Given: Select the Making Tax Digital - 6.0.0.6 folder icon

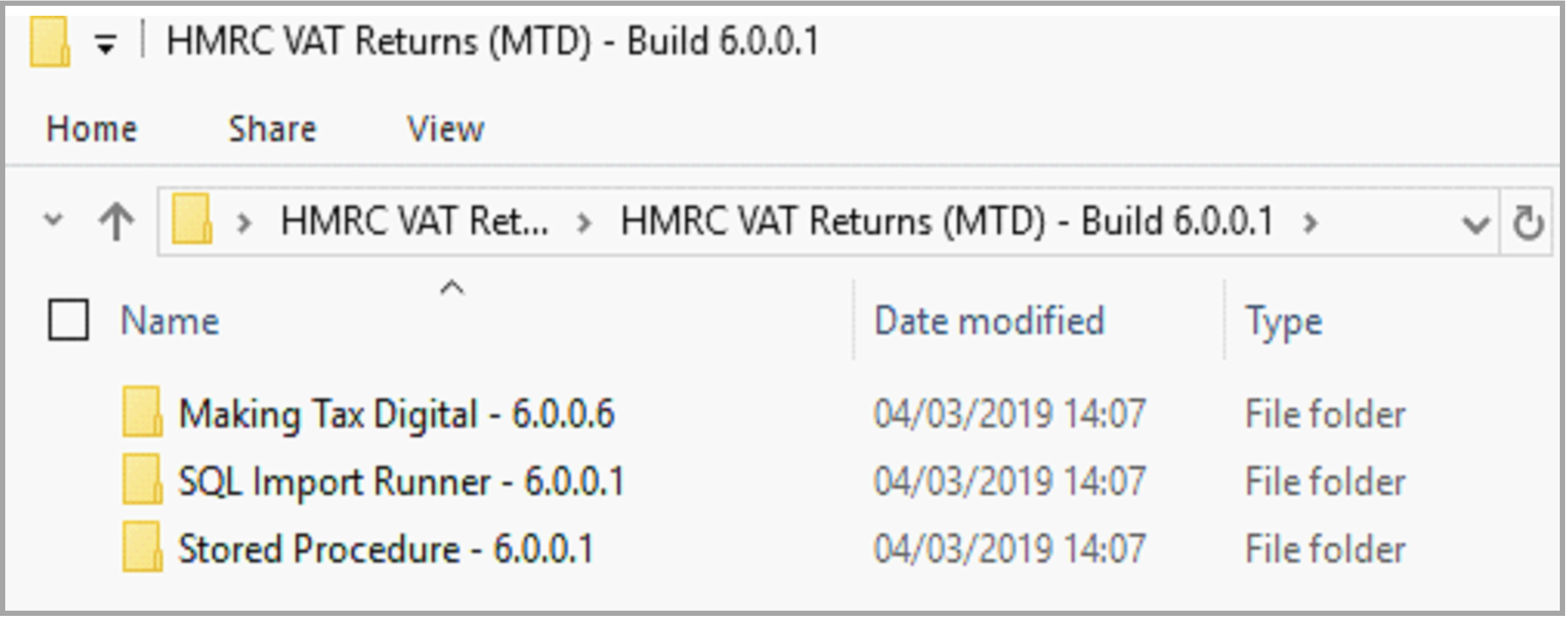Looking at the screenshot, I should pyautogui.click(x=142, y=413).
